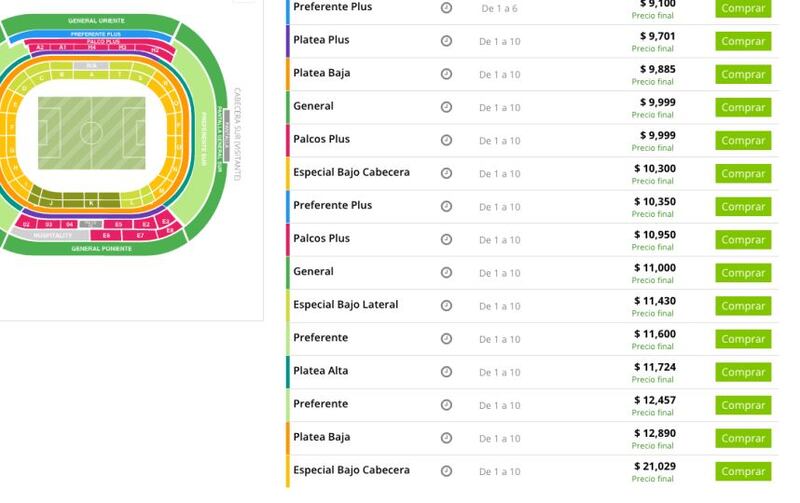Click Comprar for General at $11,000

click(x=743, y=273)
